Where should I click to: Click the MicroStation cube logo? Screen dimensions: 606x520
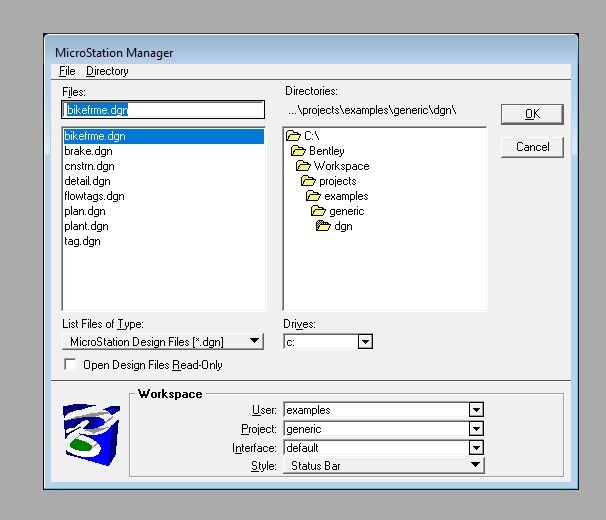[92, 435]
